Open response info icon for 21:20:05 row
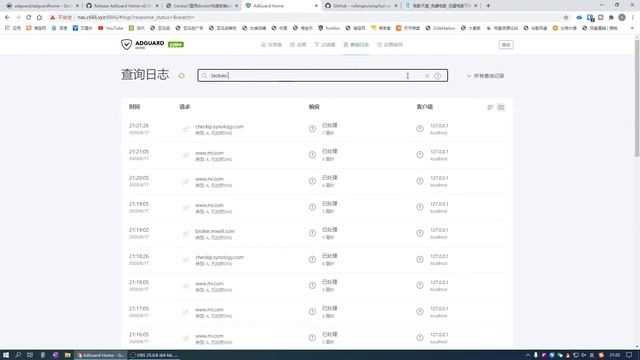Screen dimensions: 640x360 coord(312,181)
